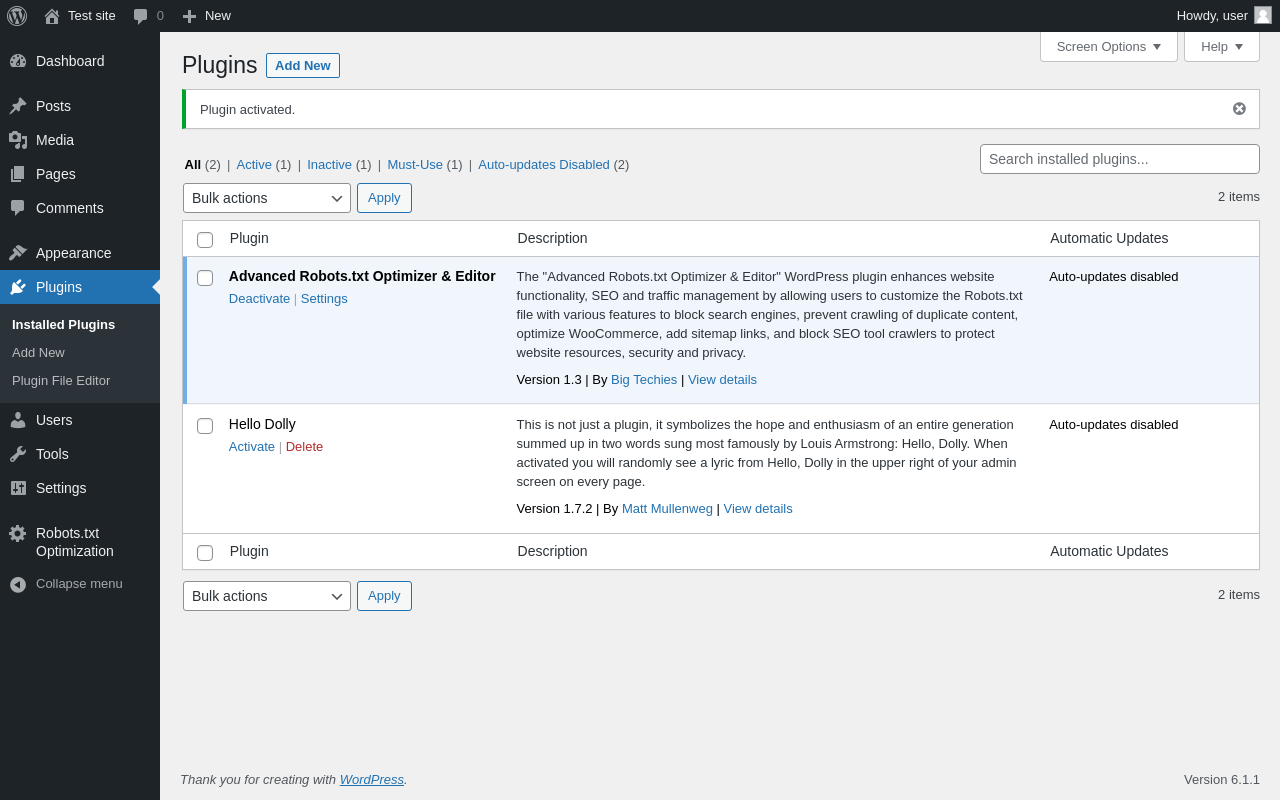View details of Hello Dolly
The width and height of the screenshot is (1280, 800).
758,509
